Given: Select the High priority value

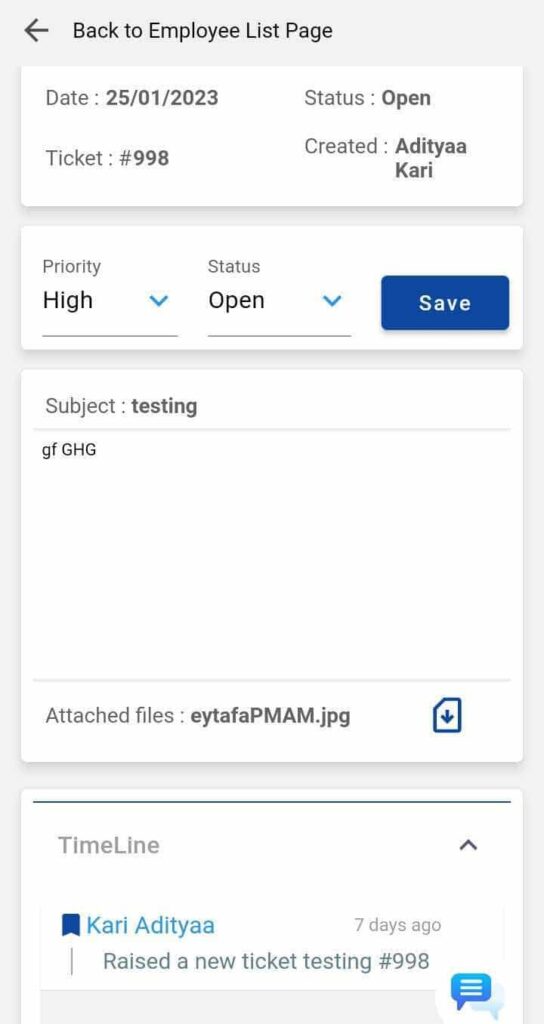Looking at the screenshot, I should 68,300.
